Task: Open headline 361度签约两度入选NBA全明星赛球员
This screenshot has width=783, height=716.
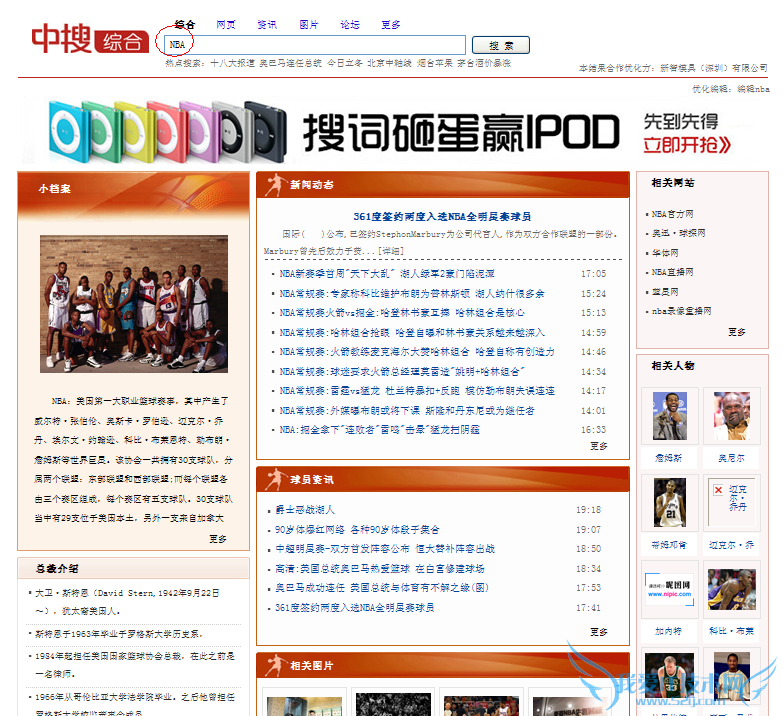Action: 442,216
